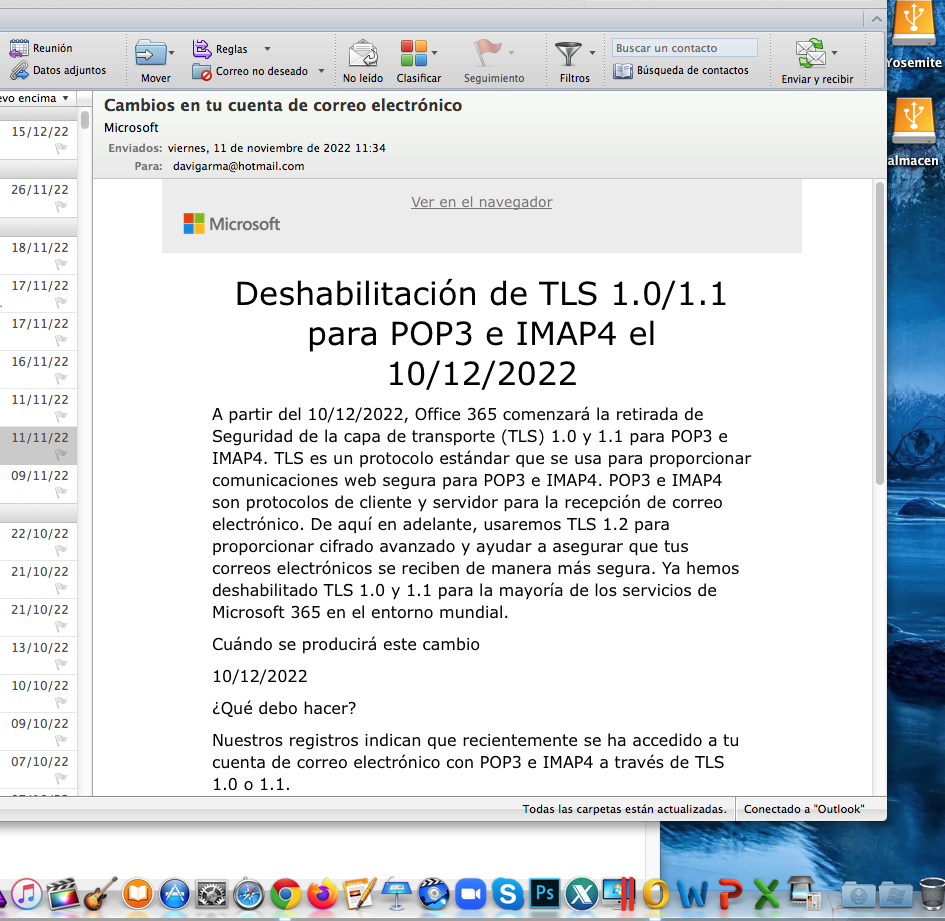Click the Correo no deseado junk icon
This screenshot has height=921, width=945.
pyautogui.click(x=202, y=71)
